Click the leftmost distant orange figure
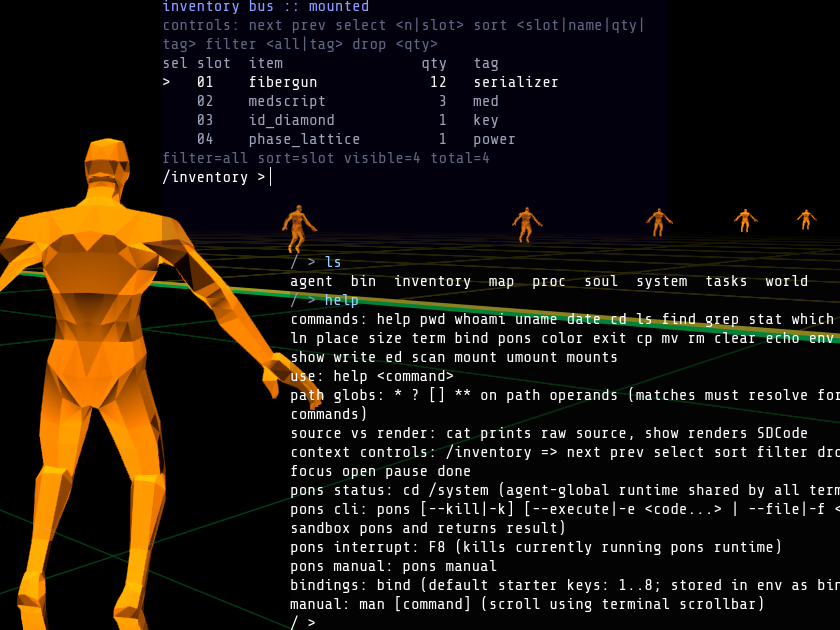Image resolution: width=840 pixels, height=630 pixels. (x=297, y=227)
